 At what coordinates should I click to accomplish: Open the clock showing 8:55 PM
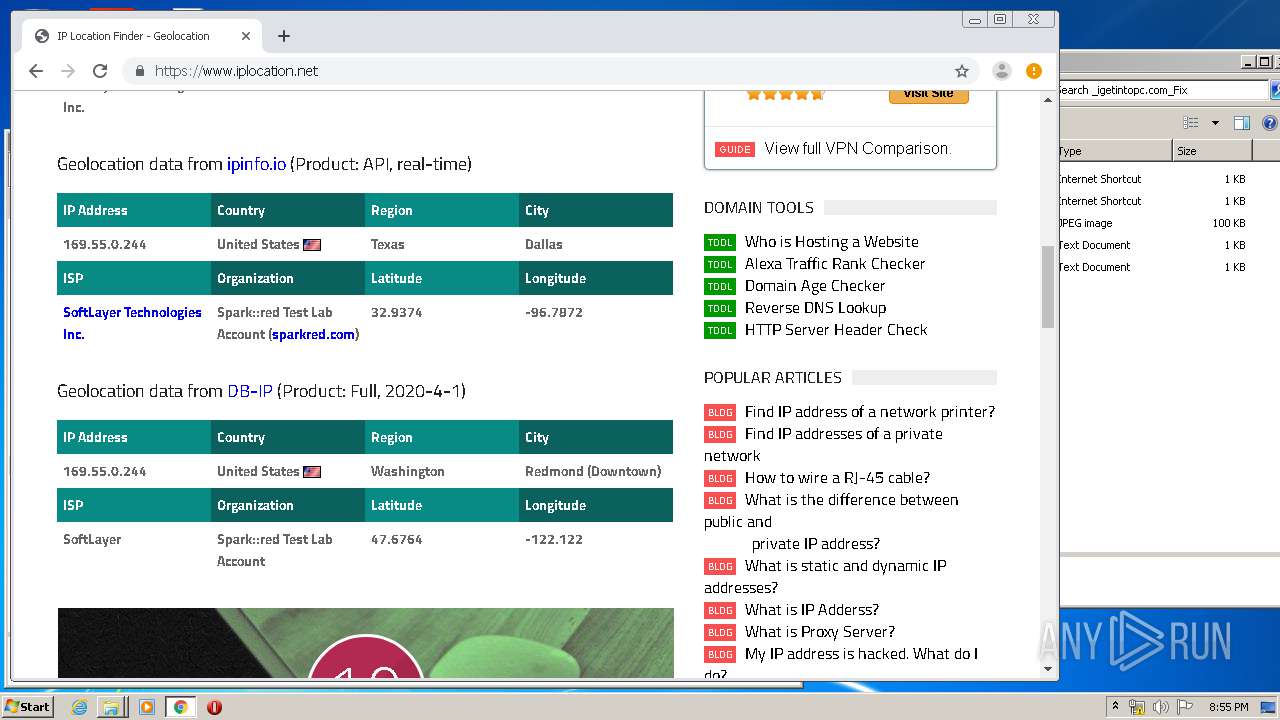[x=1229, y=707]
